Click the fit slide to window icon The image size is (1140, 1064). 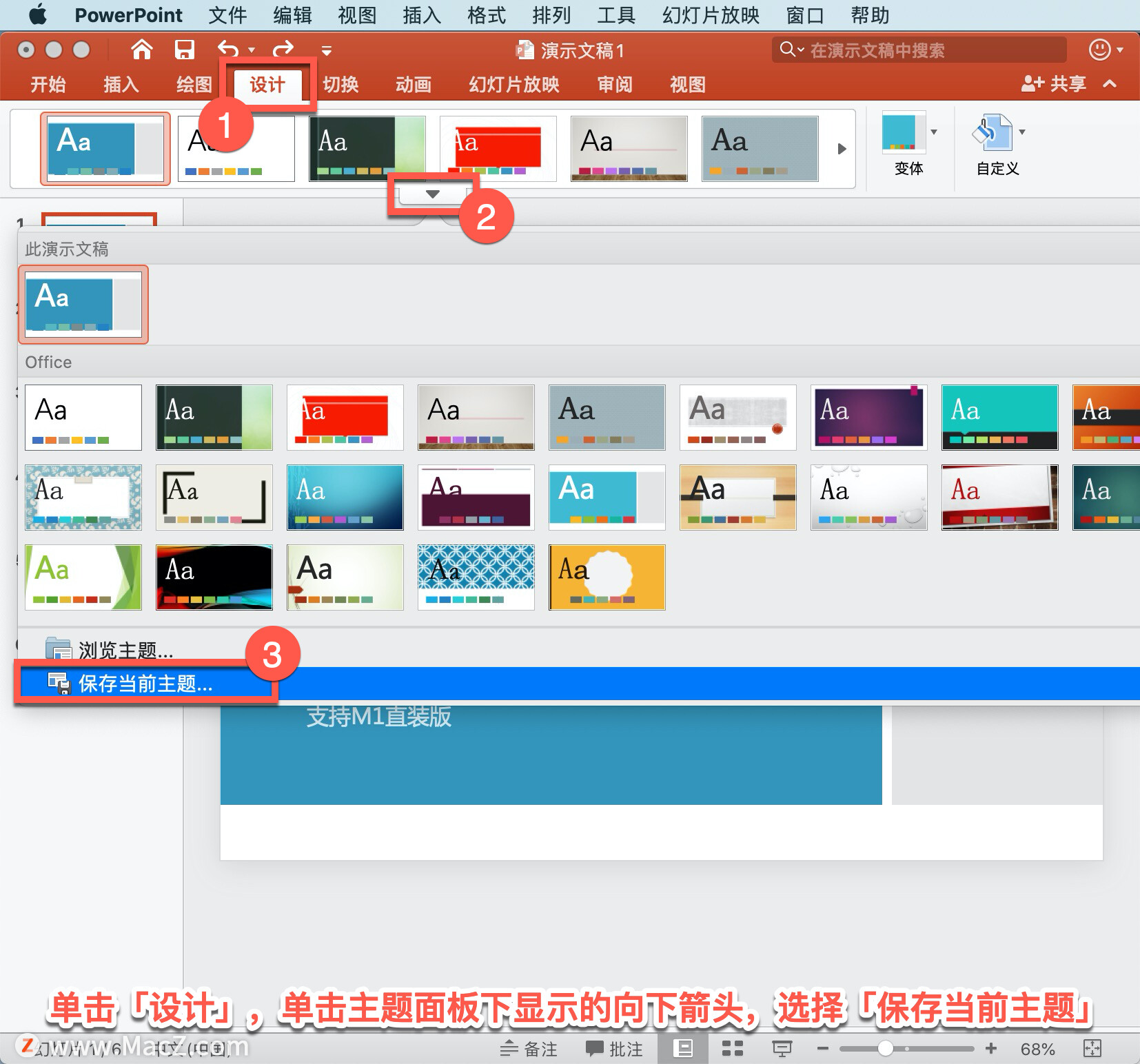[1092, 1049]
